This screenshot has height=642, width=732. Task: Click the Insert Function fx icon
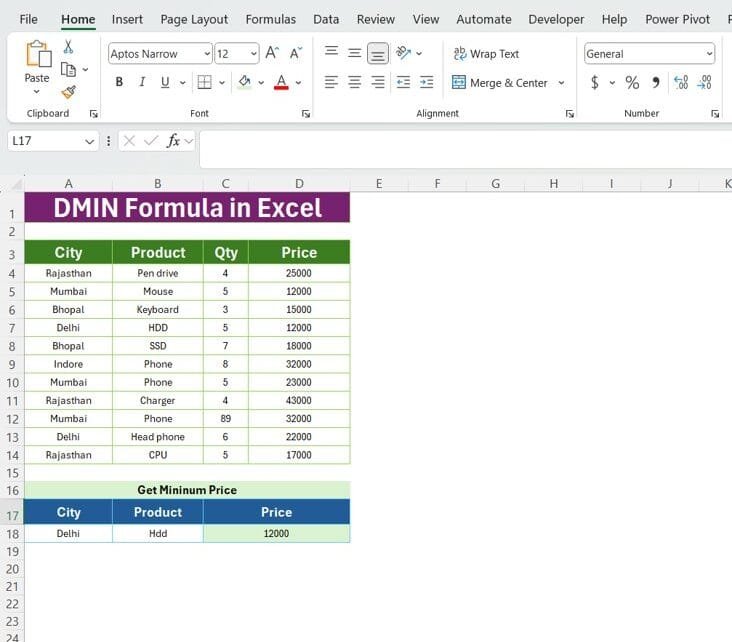[x=174, y=141]
